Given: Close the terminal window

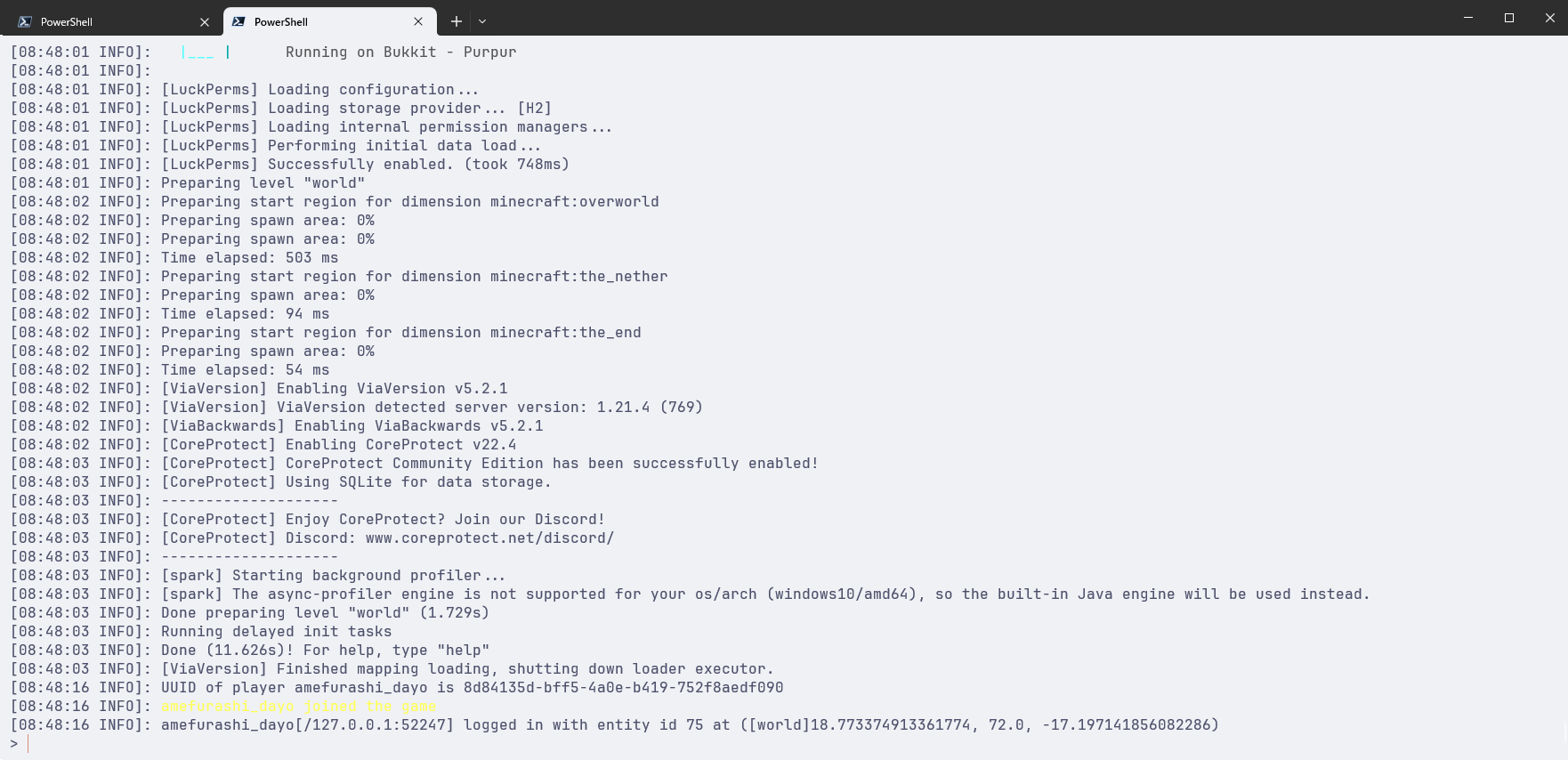Looking at the screenshot, I should pyautogui.click(x=1549, y=18).
